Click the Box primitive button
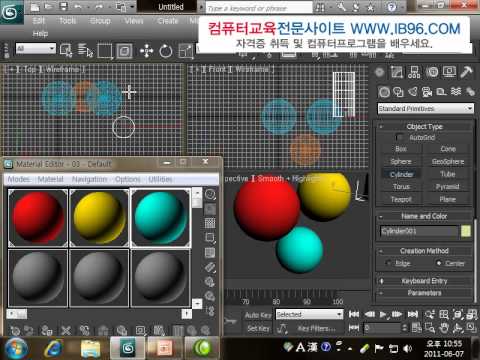 (x=401, y=149)
